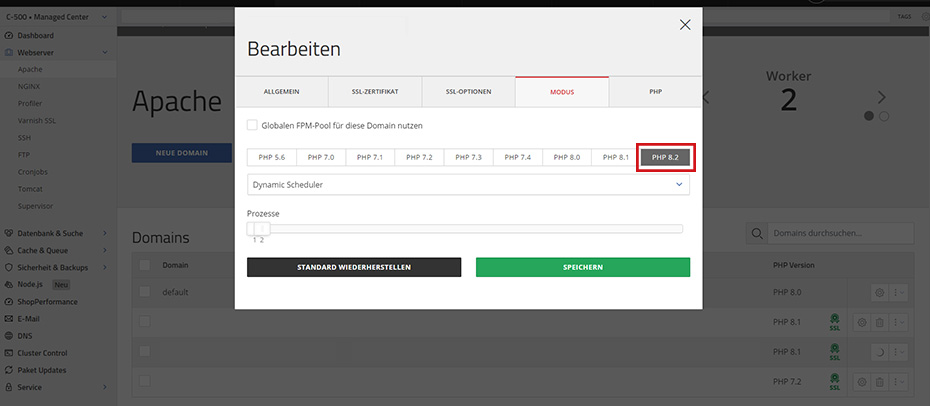Click STANDARD WIEDERHERSTELLEN to reset defaults
This screenshot has height=406, width=930.
354,267
